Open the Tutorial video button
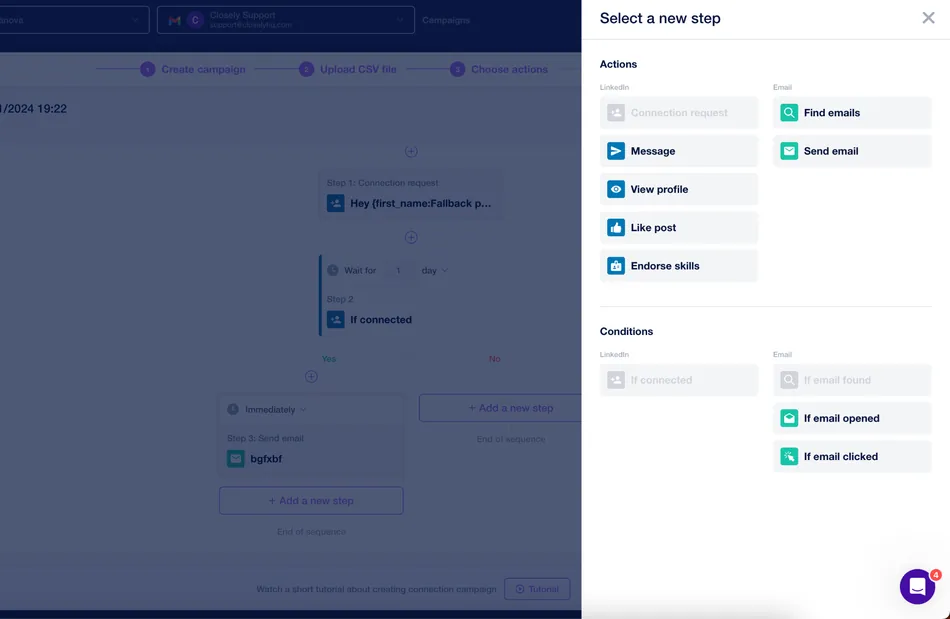This screenshot has width=950, height=619. pos(537,589)
